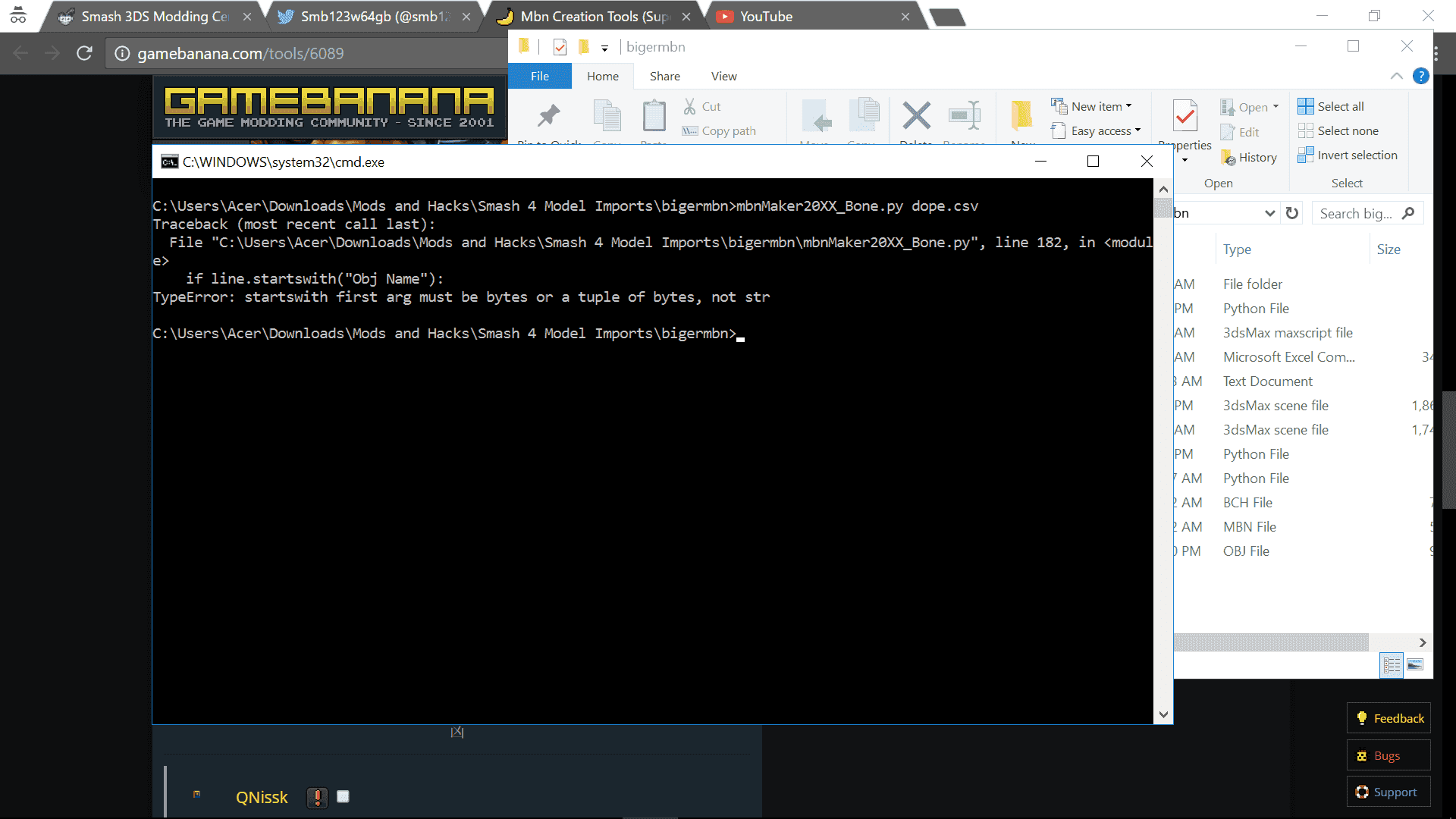Close the Mbn Creation Tools tab

686,17
